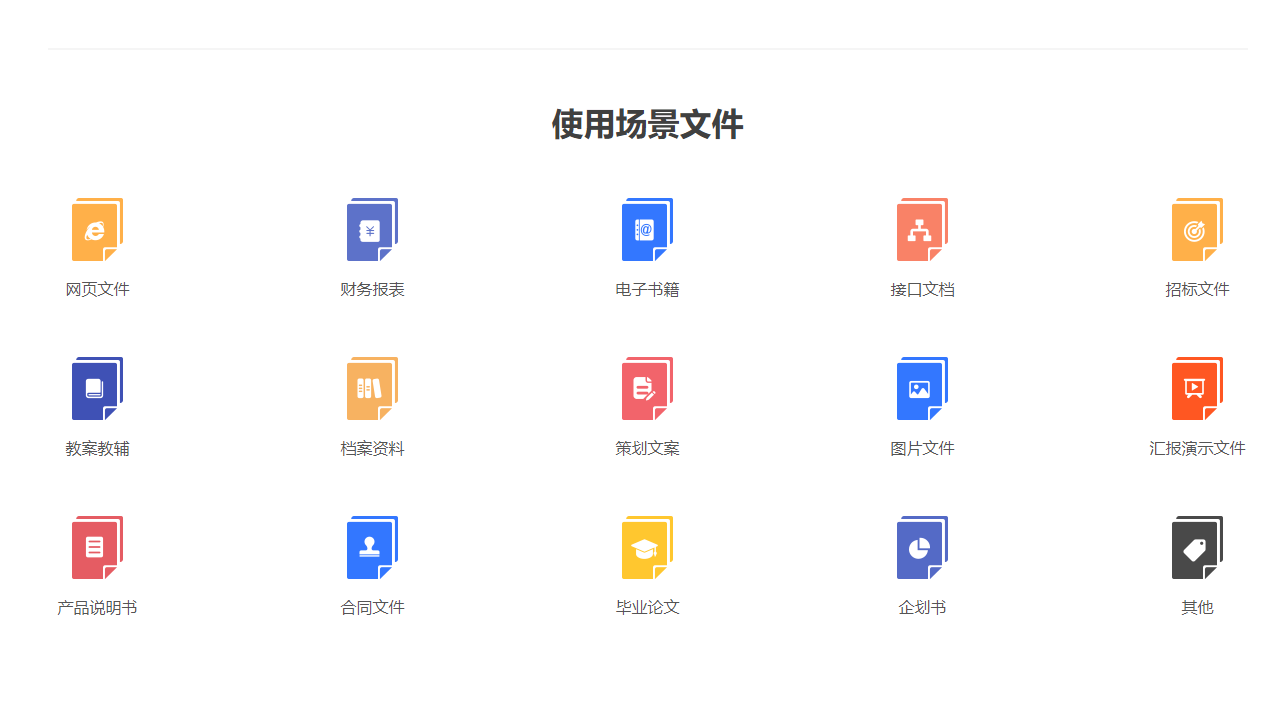Click the 合同文件 text label

coord(371,607)
